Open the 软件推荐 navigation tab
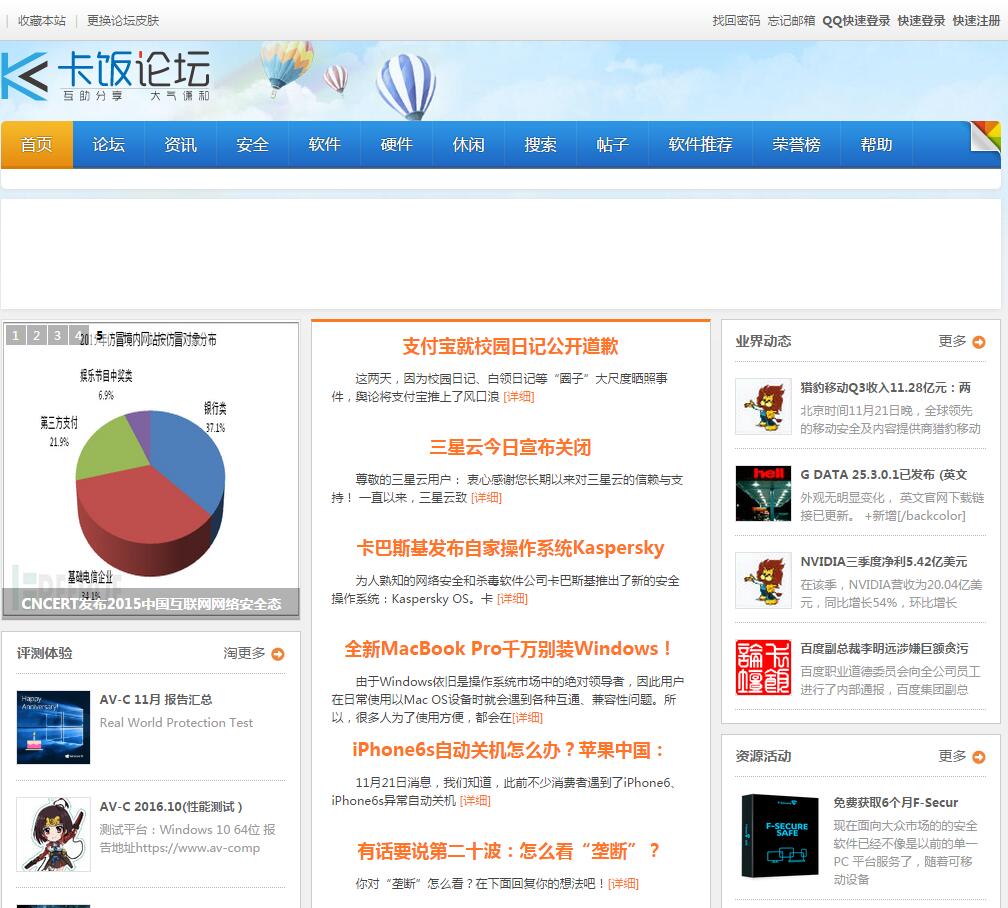1008x908 pixels. (701, 145)
